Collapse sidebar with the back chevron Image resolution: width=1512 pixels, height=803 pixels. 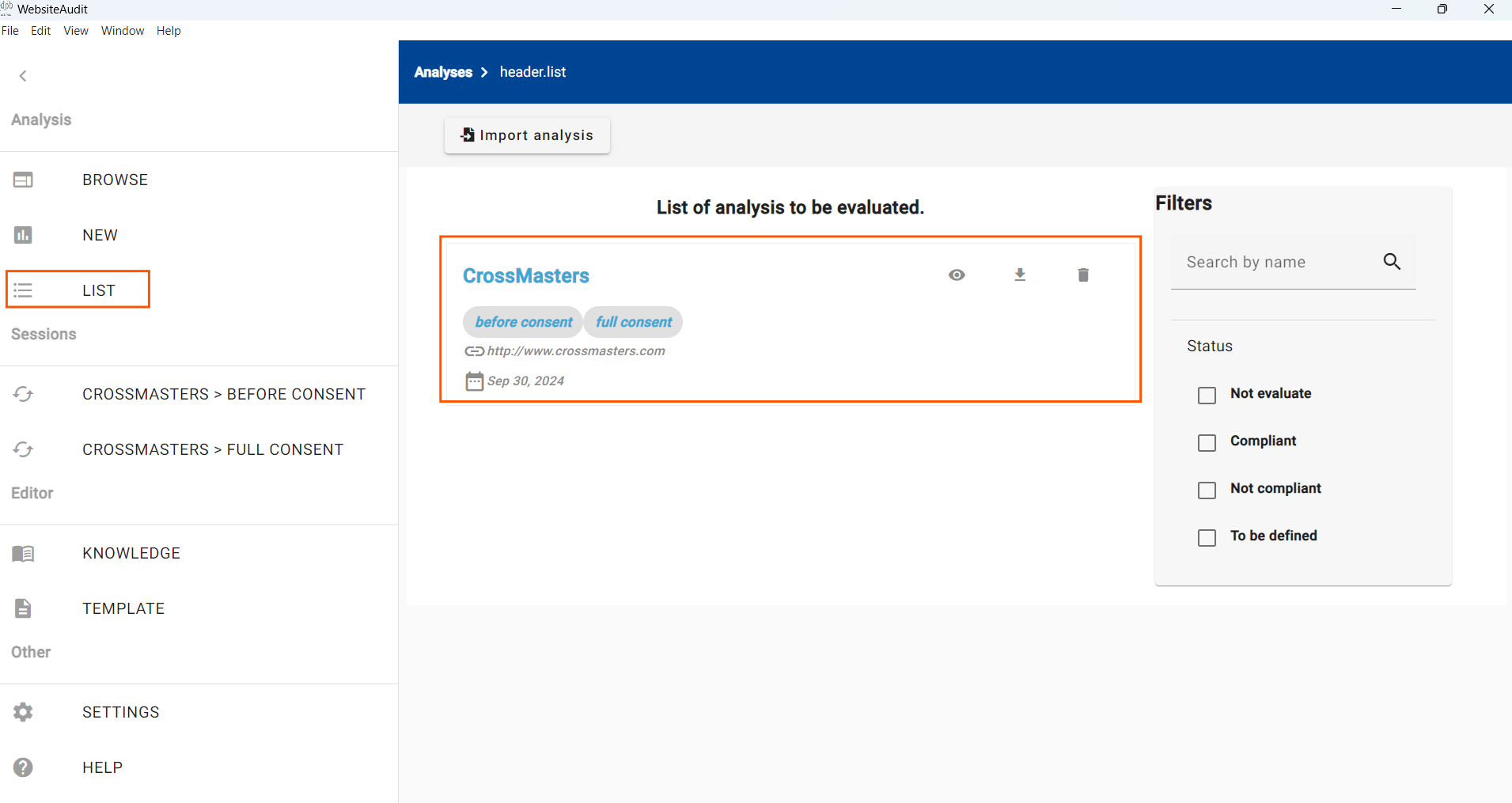pyautogui.click(x=23, y=76)
